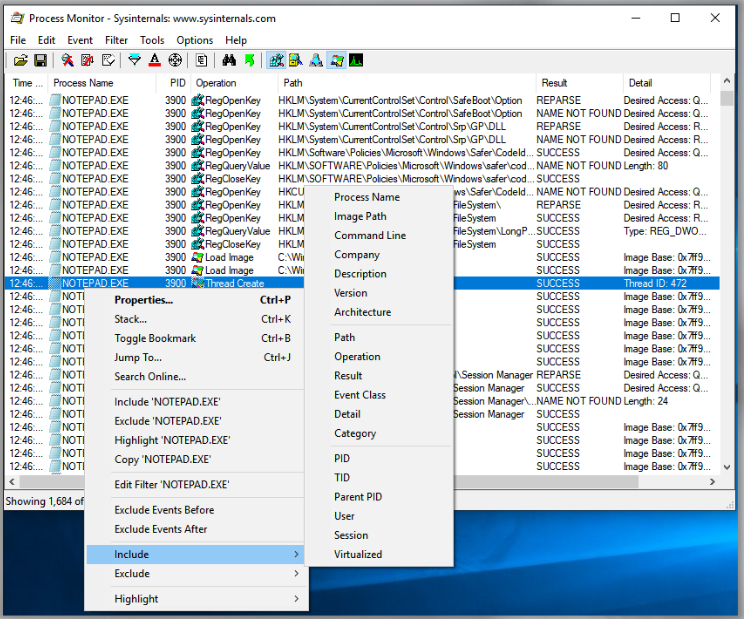
Task: Open the Tools menu
Action: [x=152, y=40]
